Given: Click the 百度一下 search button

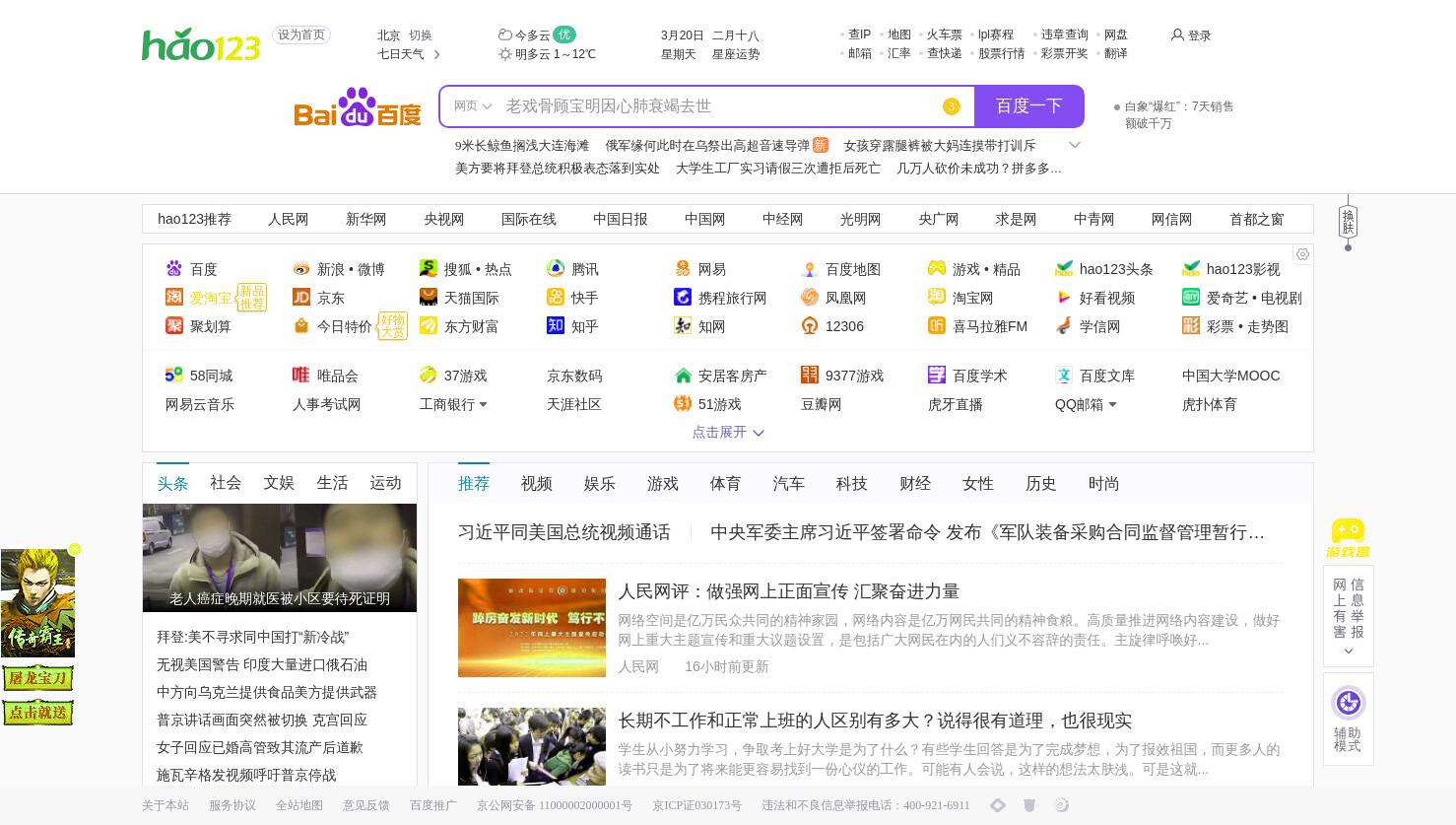Looking at the screenshot, I should pos(1028,106).
